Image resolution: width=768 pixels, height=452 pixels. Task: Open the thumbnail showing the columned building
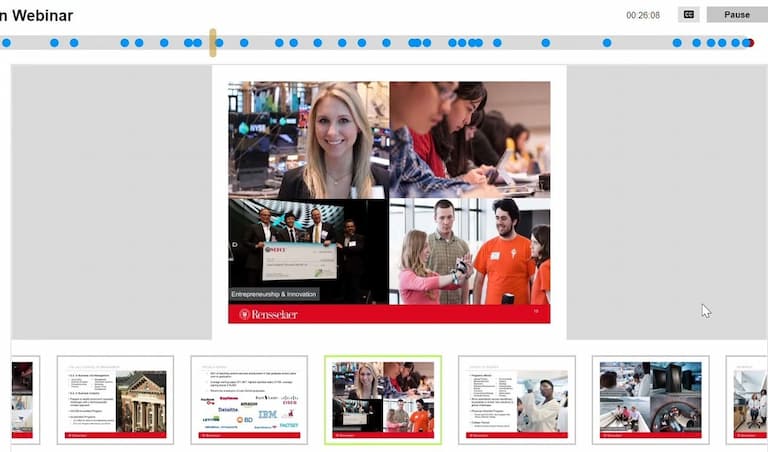tap(115, 400)
